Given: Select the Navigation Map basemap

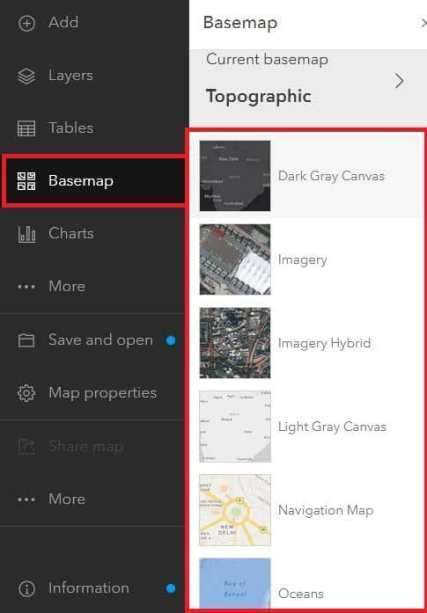Looking at the screenshot, I should click(x=307, y=510).
